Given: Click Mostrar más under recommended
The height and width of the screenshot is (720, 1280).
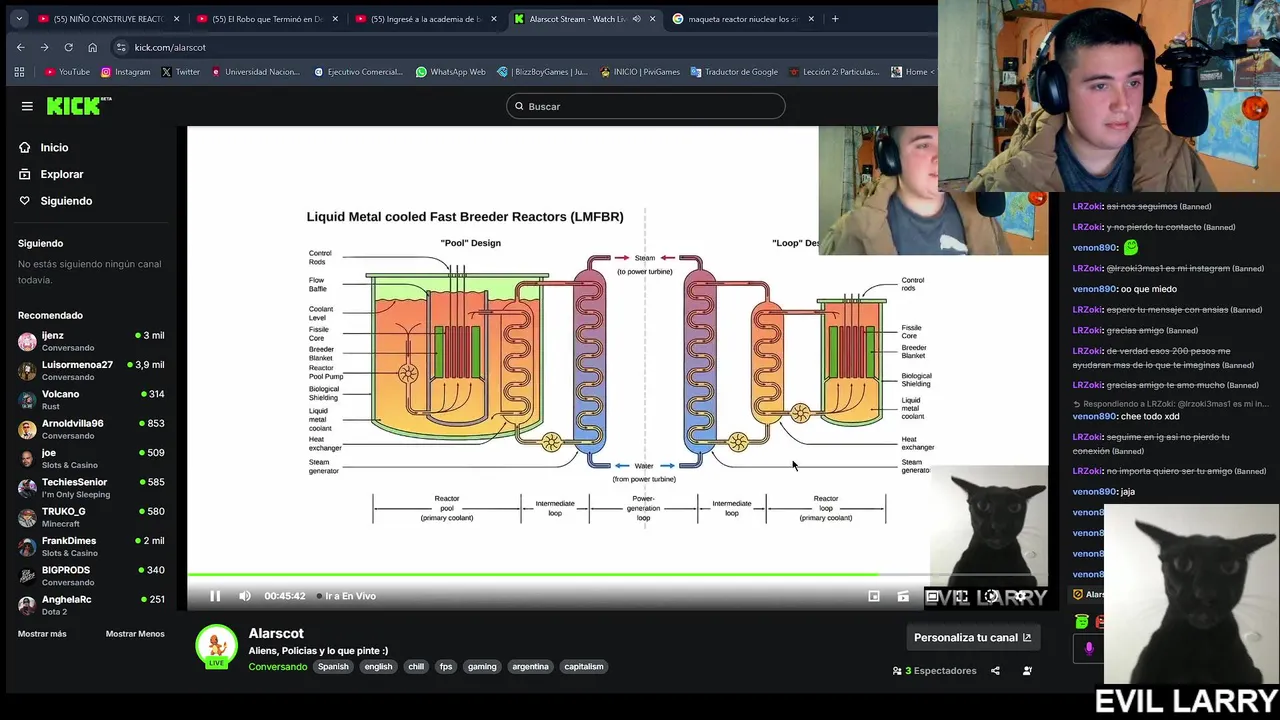Looking at the screenshot, I should click(x=42, y=634).
